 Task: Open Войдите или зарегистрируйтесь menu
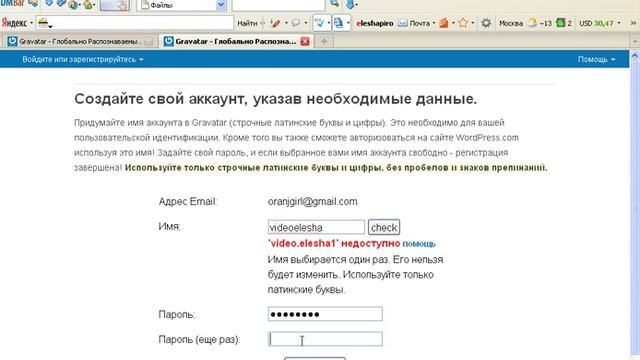(83, 60)
